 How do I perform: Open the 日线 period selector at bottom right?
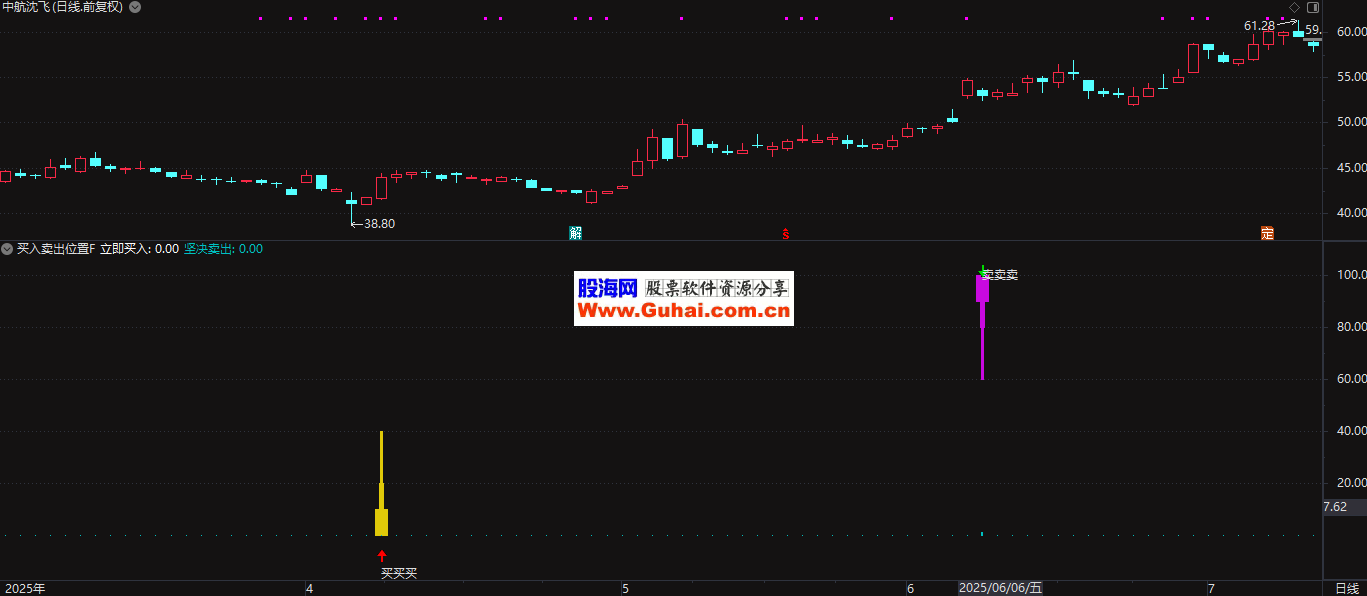(x=1347, y=588)
